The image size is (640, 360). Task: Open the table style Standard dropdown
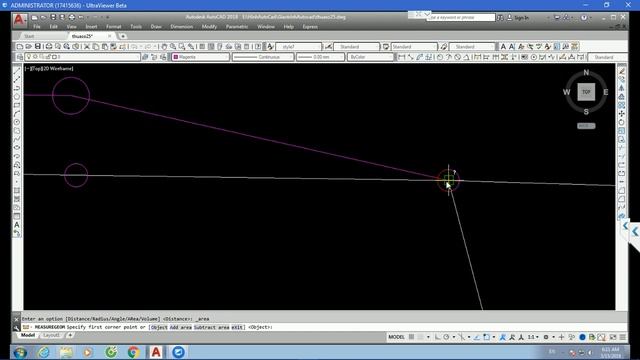pos(414,47)
